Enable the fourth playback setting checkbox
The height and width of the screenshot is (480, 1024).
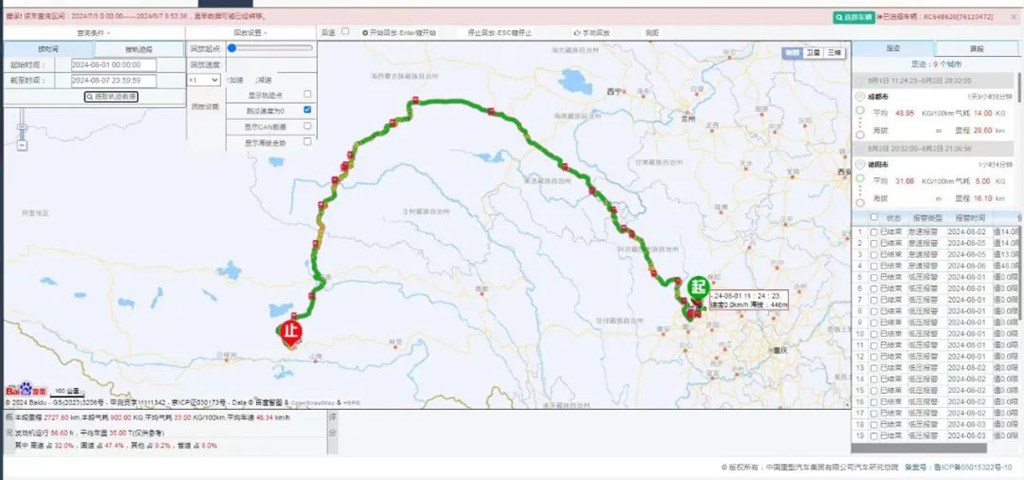click(x=307, y=141)
